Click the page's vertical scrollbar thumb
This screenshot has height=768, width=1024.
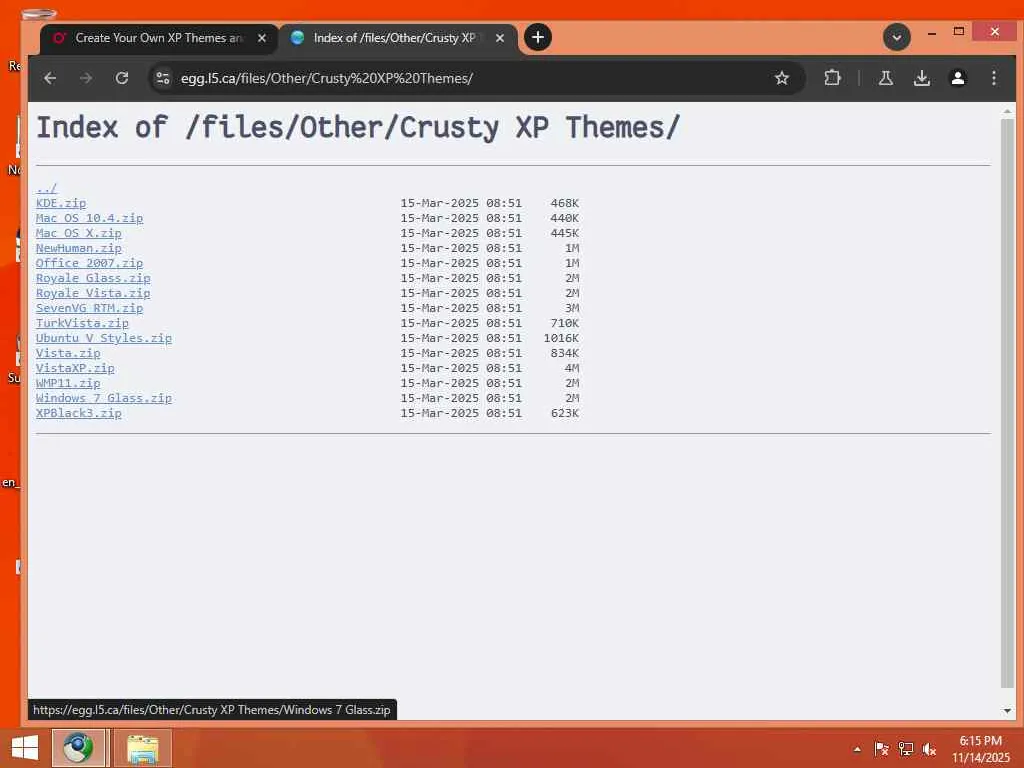1007,404
